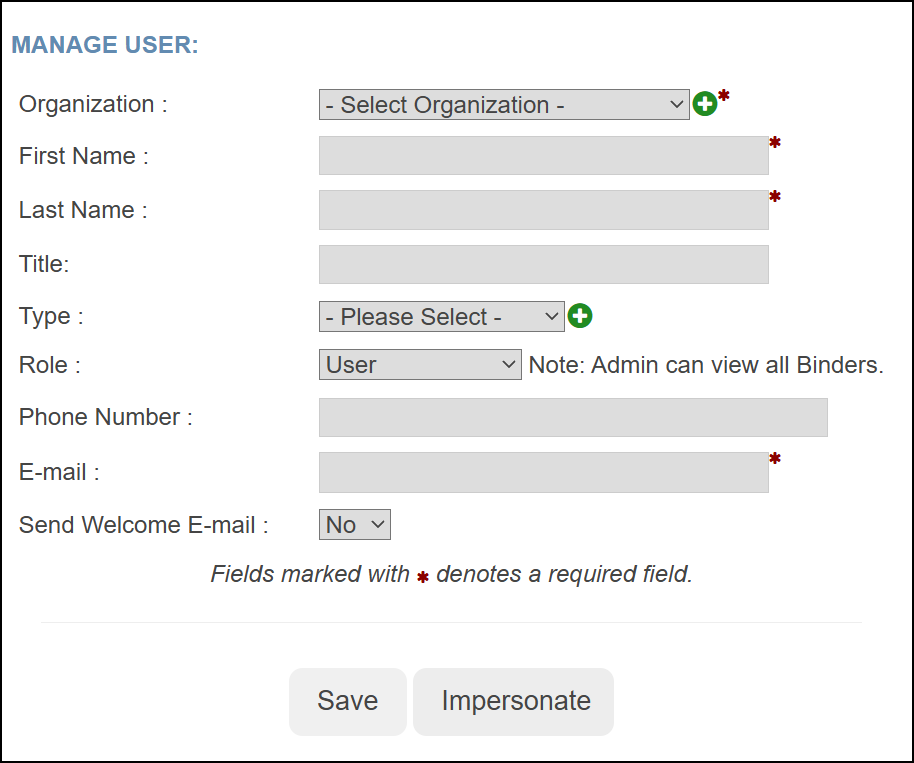Image resolution: width=914 pixels, height=763 pixels.
Task: Click the Role label
Action: 50,365
